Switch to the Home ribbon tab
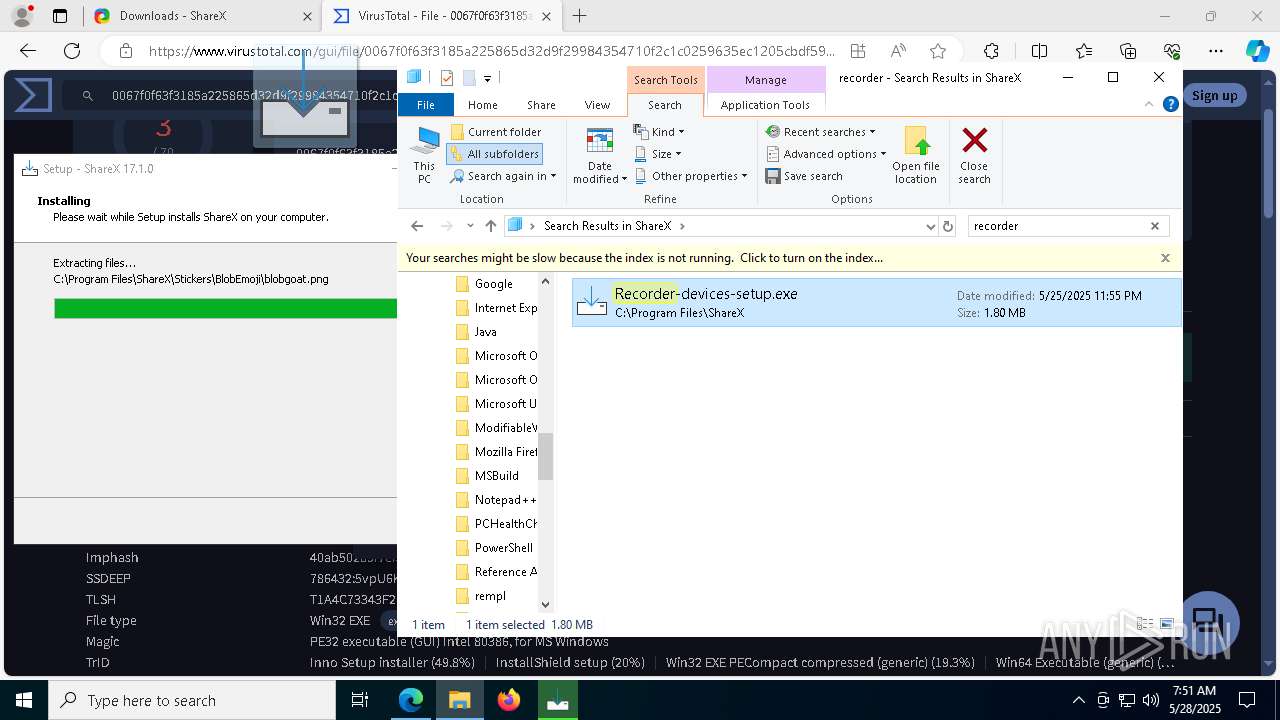 [x=483, y=105]
